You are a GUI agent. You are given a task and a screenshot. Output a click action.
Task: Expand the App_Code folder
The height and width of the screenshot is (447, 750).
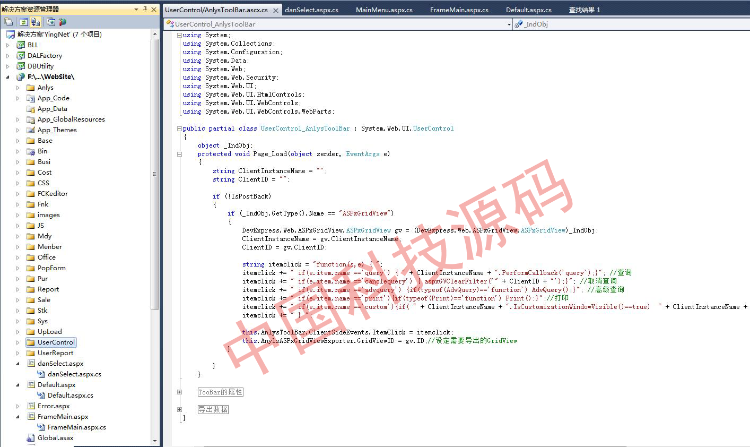point(18,98)
